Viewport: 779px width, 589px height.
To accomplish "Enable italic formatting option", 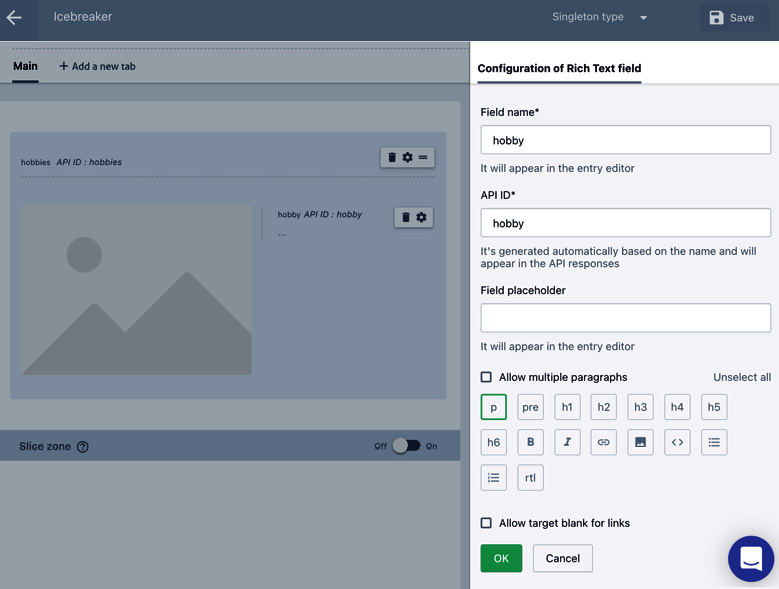I will click(x=567, y=442).
